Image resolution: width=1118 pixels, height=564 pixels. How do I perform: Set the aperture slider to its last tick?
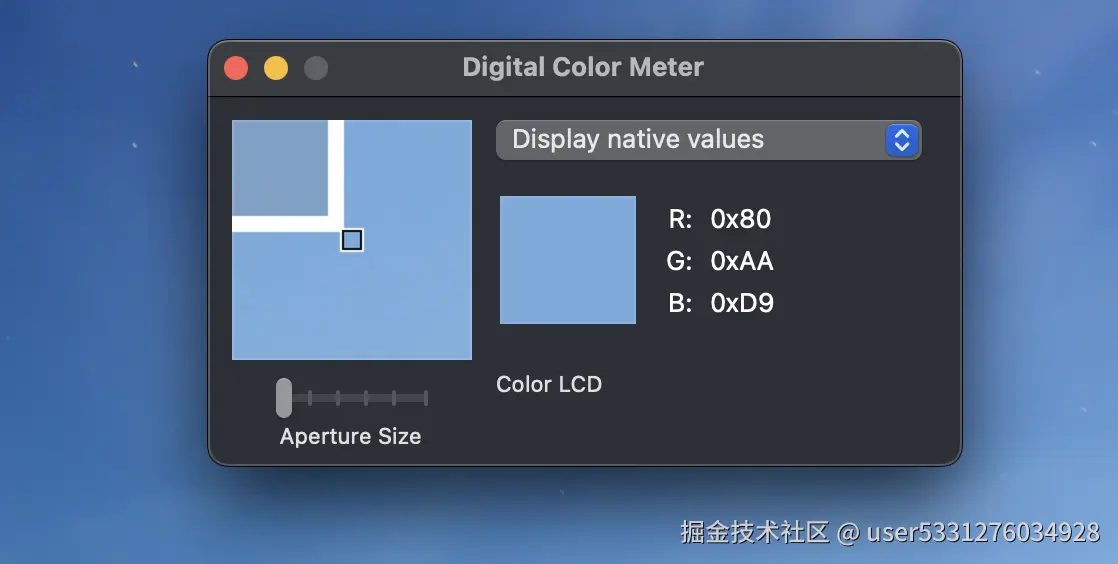click(426, 398)
